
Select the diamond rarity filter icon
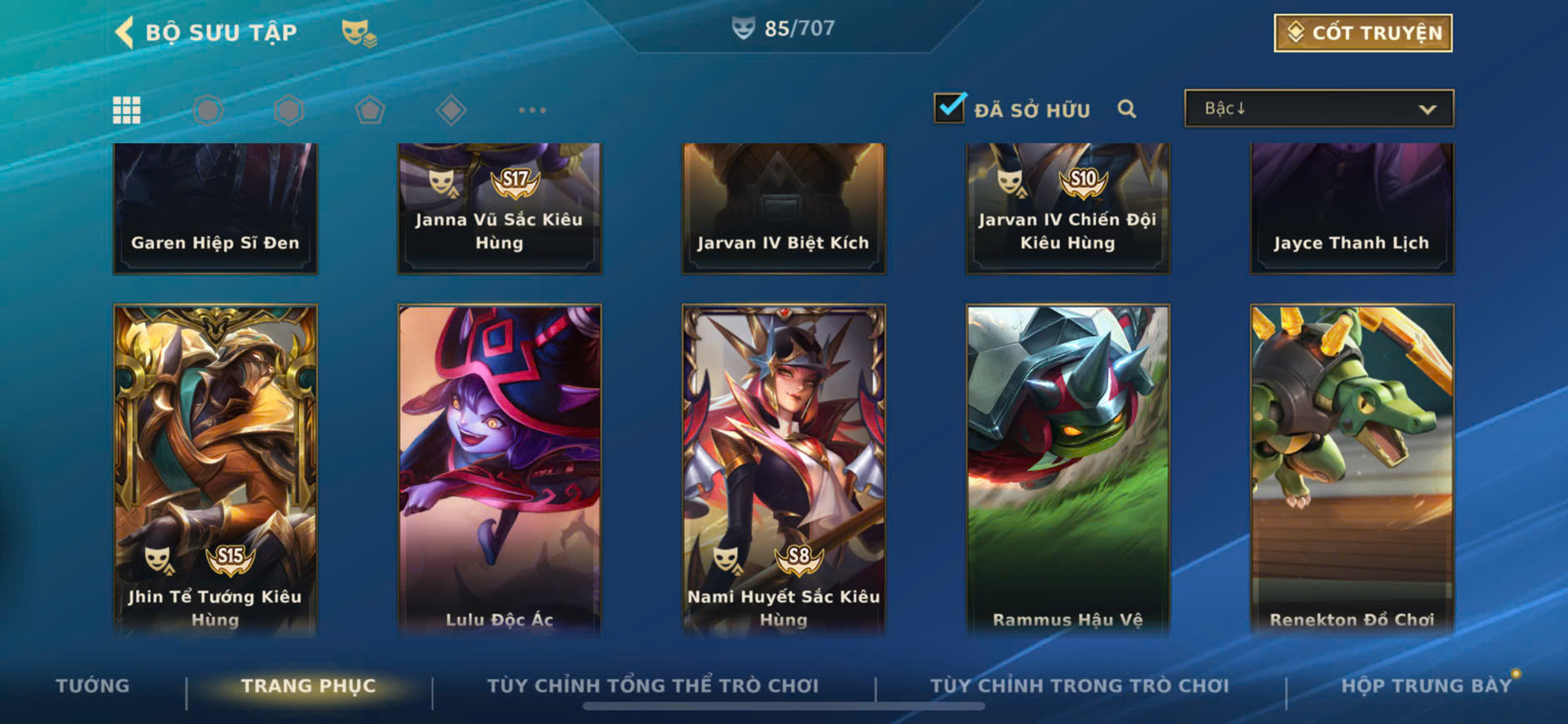(x=450, y=110)
